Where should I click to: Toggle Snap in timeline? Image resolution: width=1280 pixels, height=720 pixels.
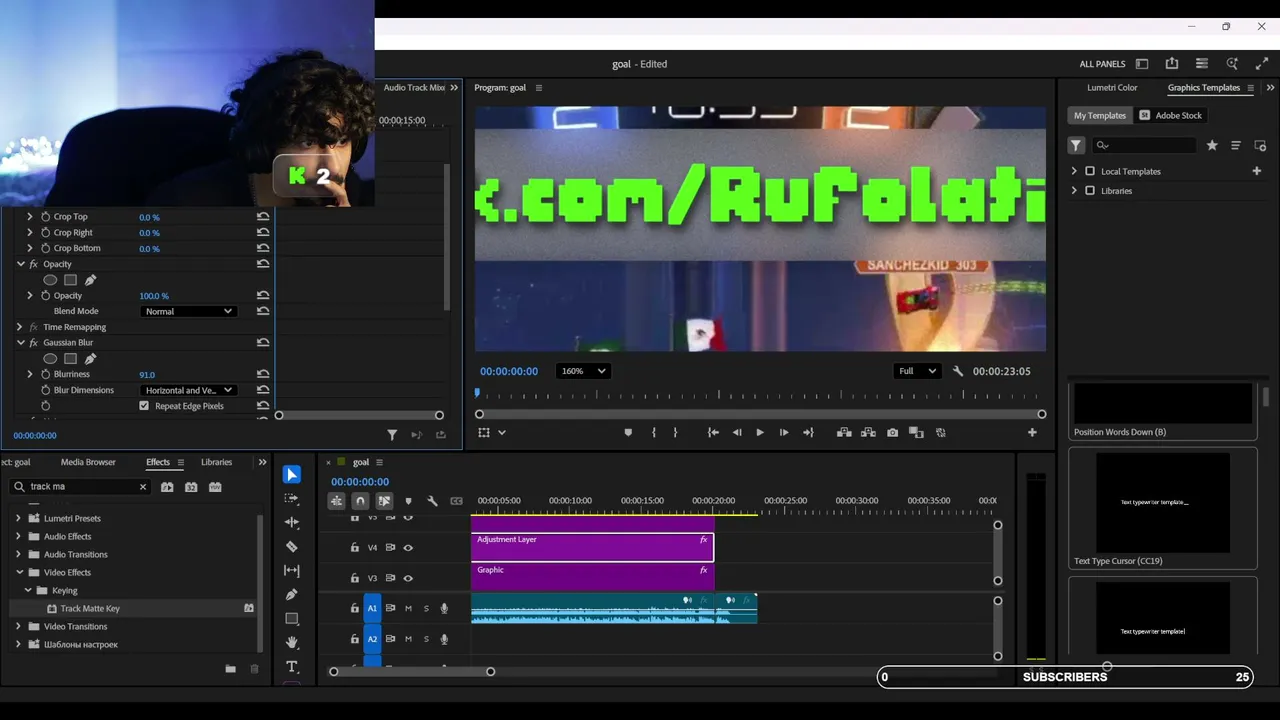pyautogui.click(x=360, y=501)
